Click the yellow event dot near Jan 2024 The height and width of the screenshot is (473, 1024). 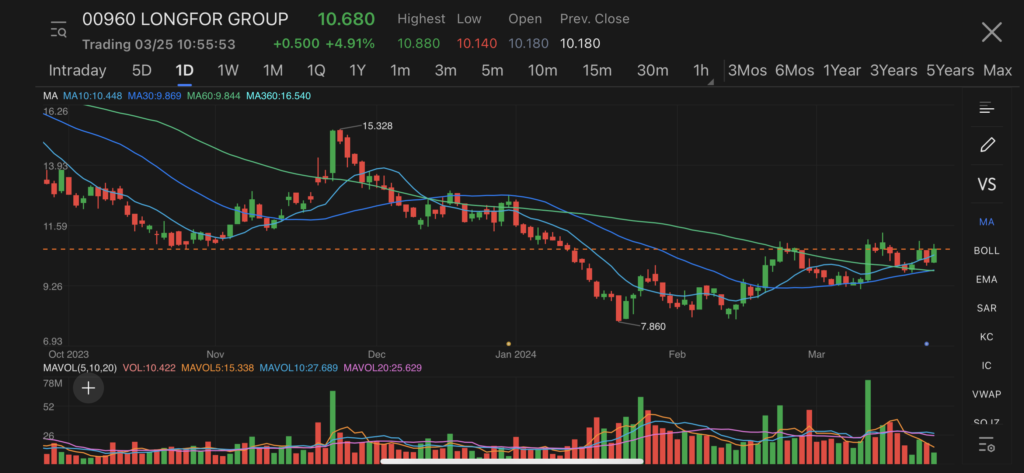(509, 344)
